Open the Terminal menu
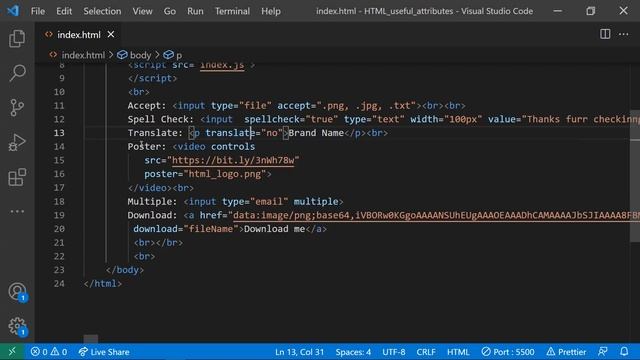This screenshot has height=360, width=640. coord(232,11)
